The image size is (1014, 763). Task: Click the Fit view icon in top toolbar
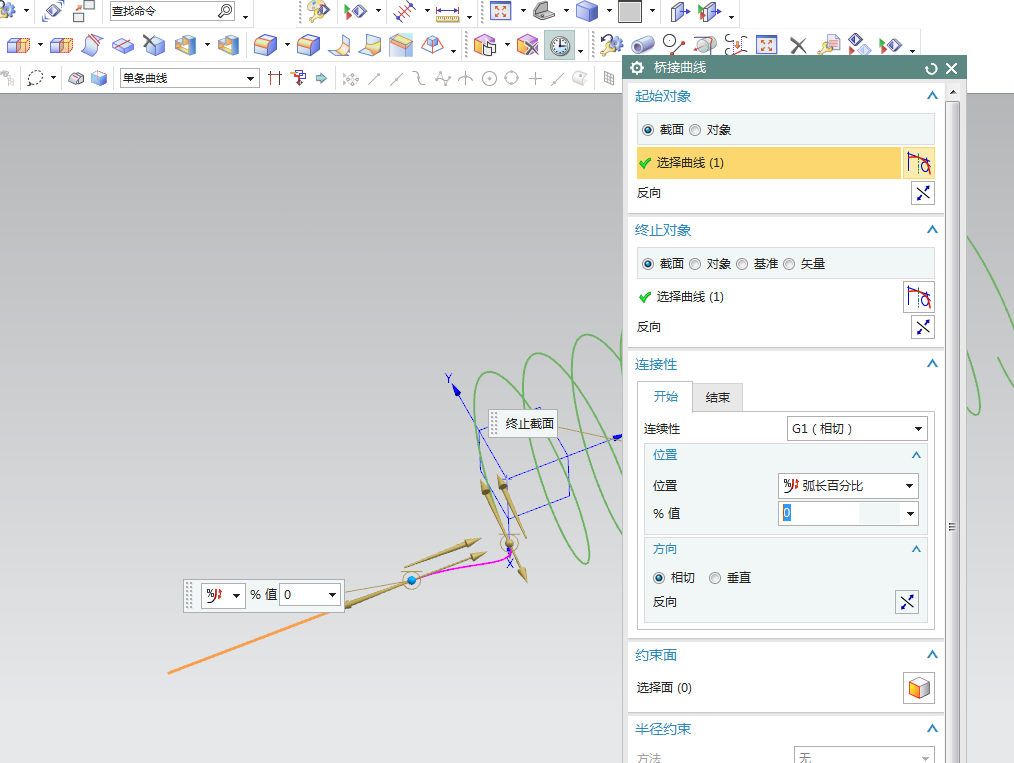(501, 11)
